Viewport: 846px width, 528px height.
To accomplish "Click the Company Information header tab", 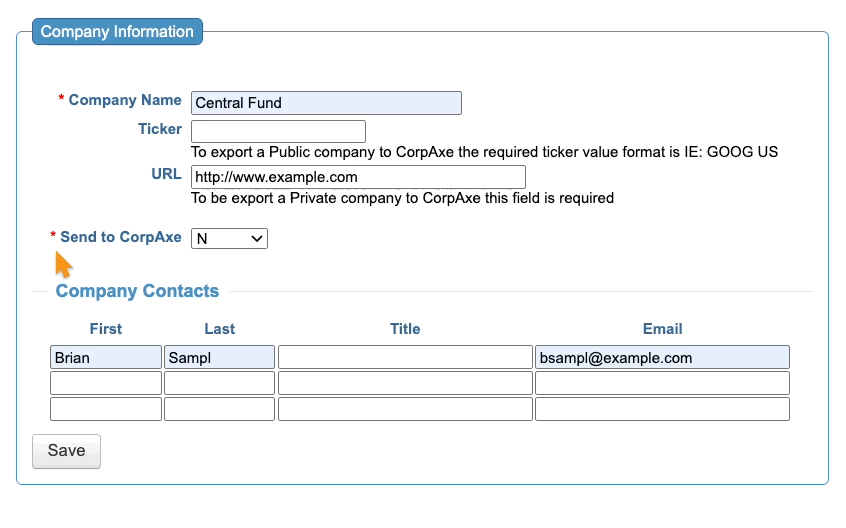I will [117, 32].
